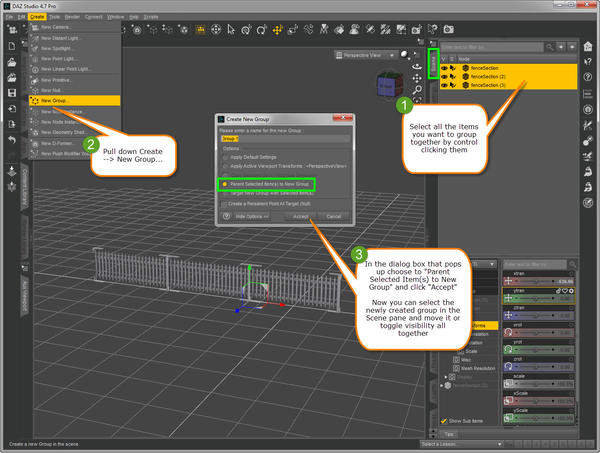600x453 pixels.
Task: Toggle selectable arrow for first fenceSection
Action: click(453, 68)
